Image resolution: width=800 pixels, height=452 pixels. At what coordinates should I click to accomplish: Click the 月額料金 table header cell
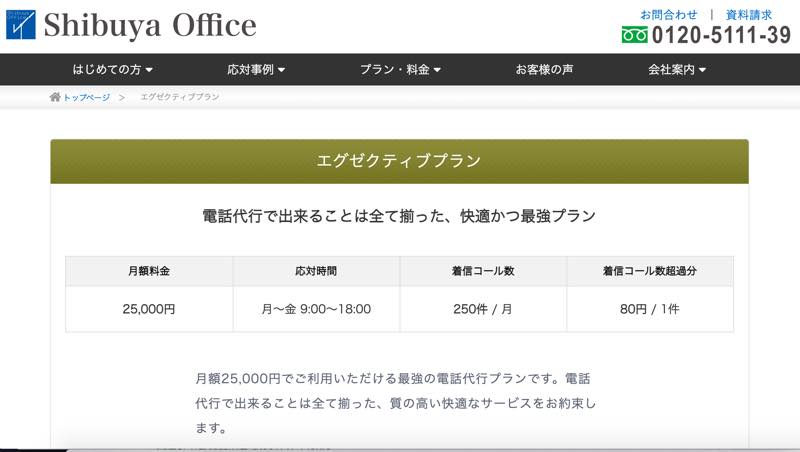pos(149,271)
